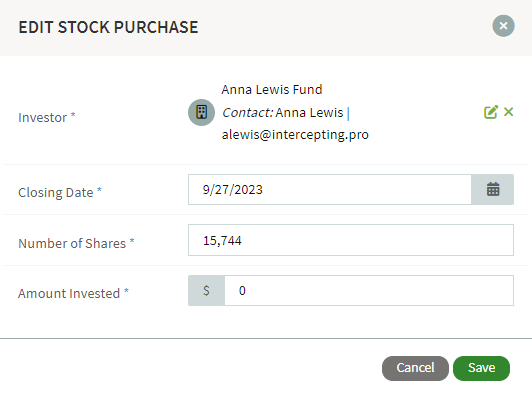The width and height of the screenshot is (532, 399).
Task: Click the Anna Lewis Fund name
Action: 272,90
